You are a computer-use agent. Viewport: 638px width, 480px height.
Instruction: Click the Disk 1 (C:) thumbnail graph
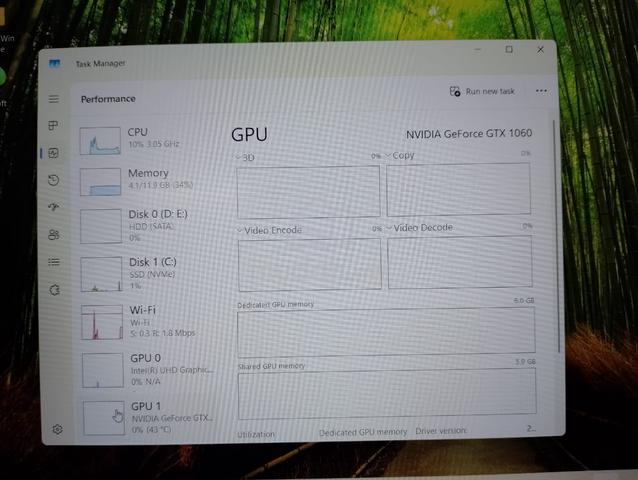[x=101, y=274]
